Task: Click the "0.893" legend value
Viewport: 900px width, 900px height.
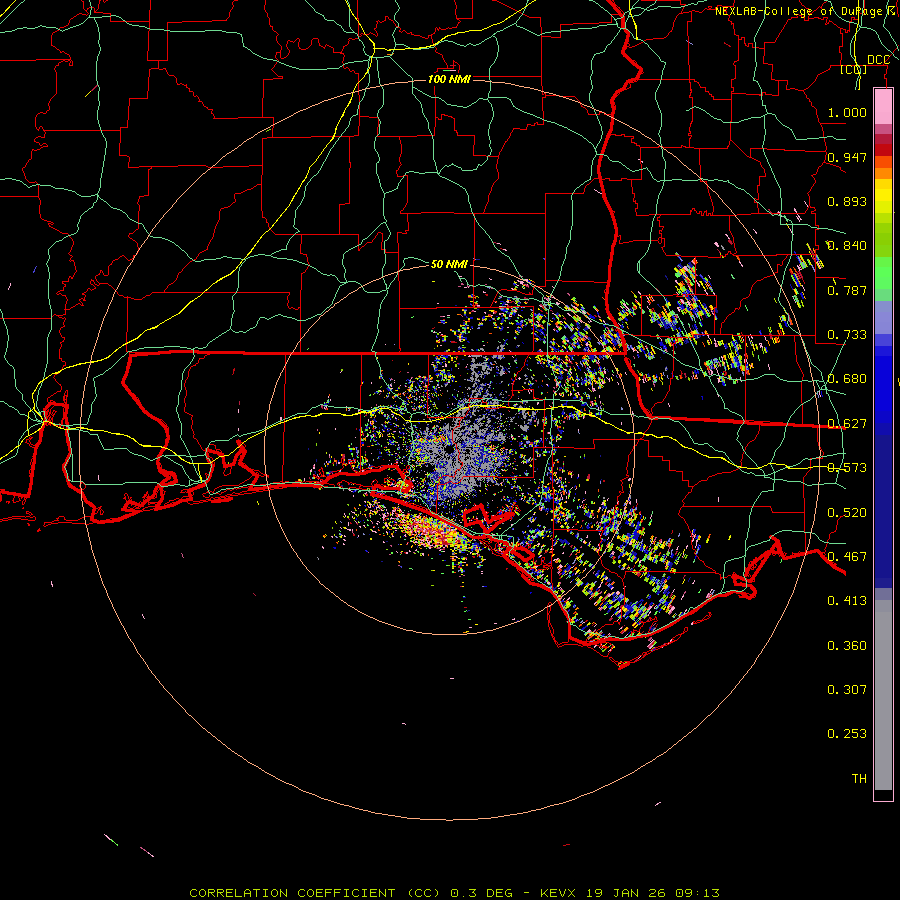Action: tap(847, 201)
